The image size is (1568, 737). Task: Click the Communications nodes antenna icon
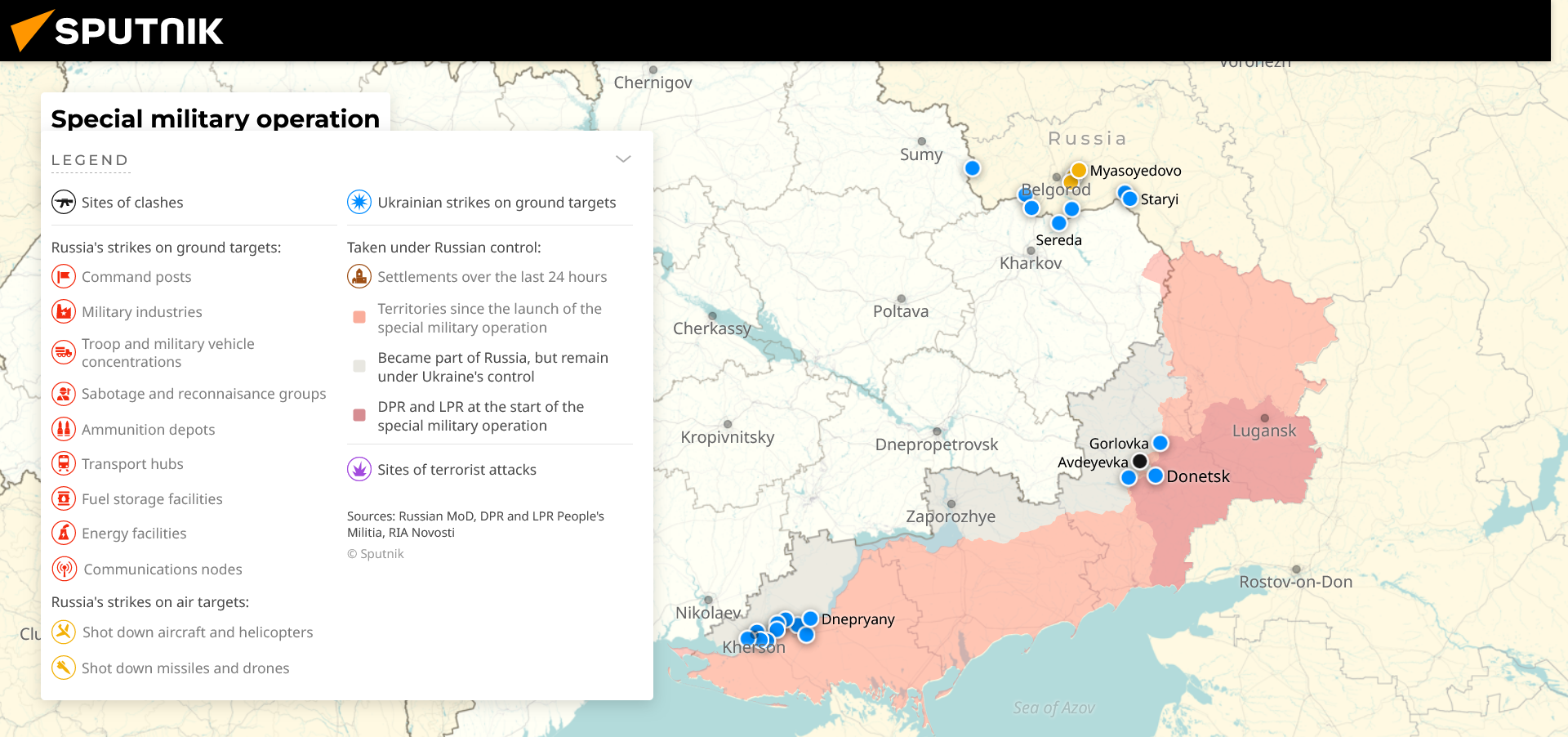tap(64, 569)
